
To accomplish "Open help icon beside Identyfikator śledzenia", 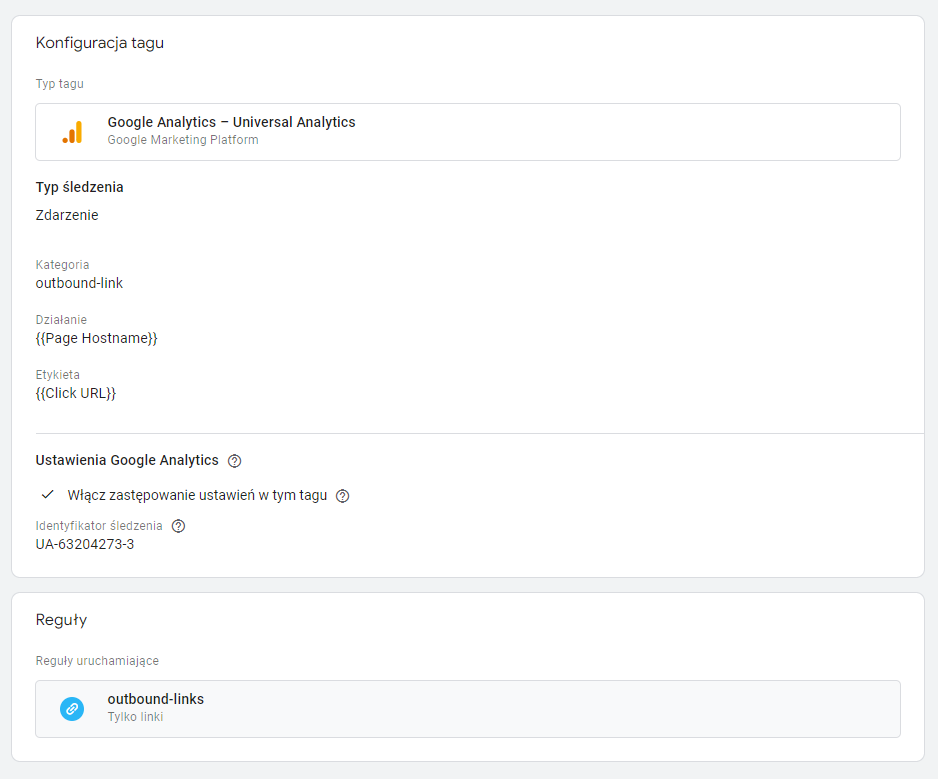I will click(x=178, y=526).
